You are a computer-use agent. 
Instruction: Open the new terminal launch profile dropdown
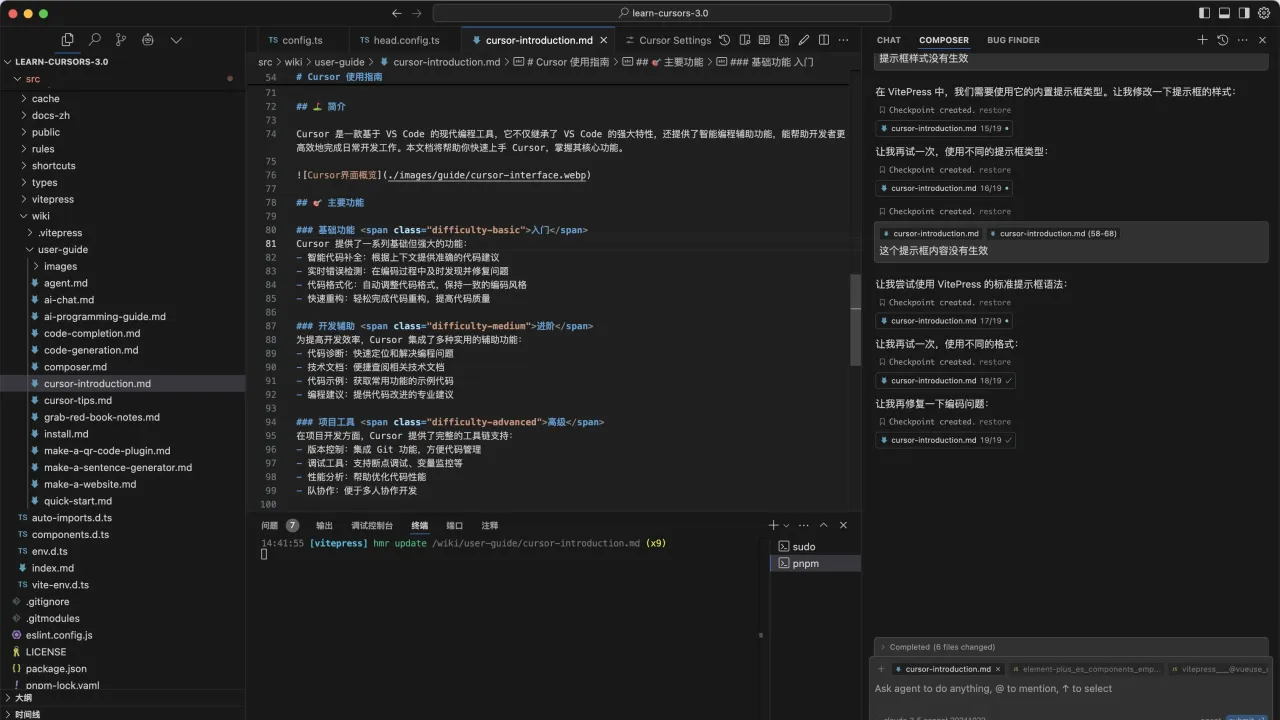(786, 525)
